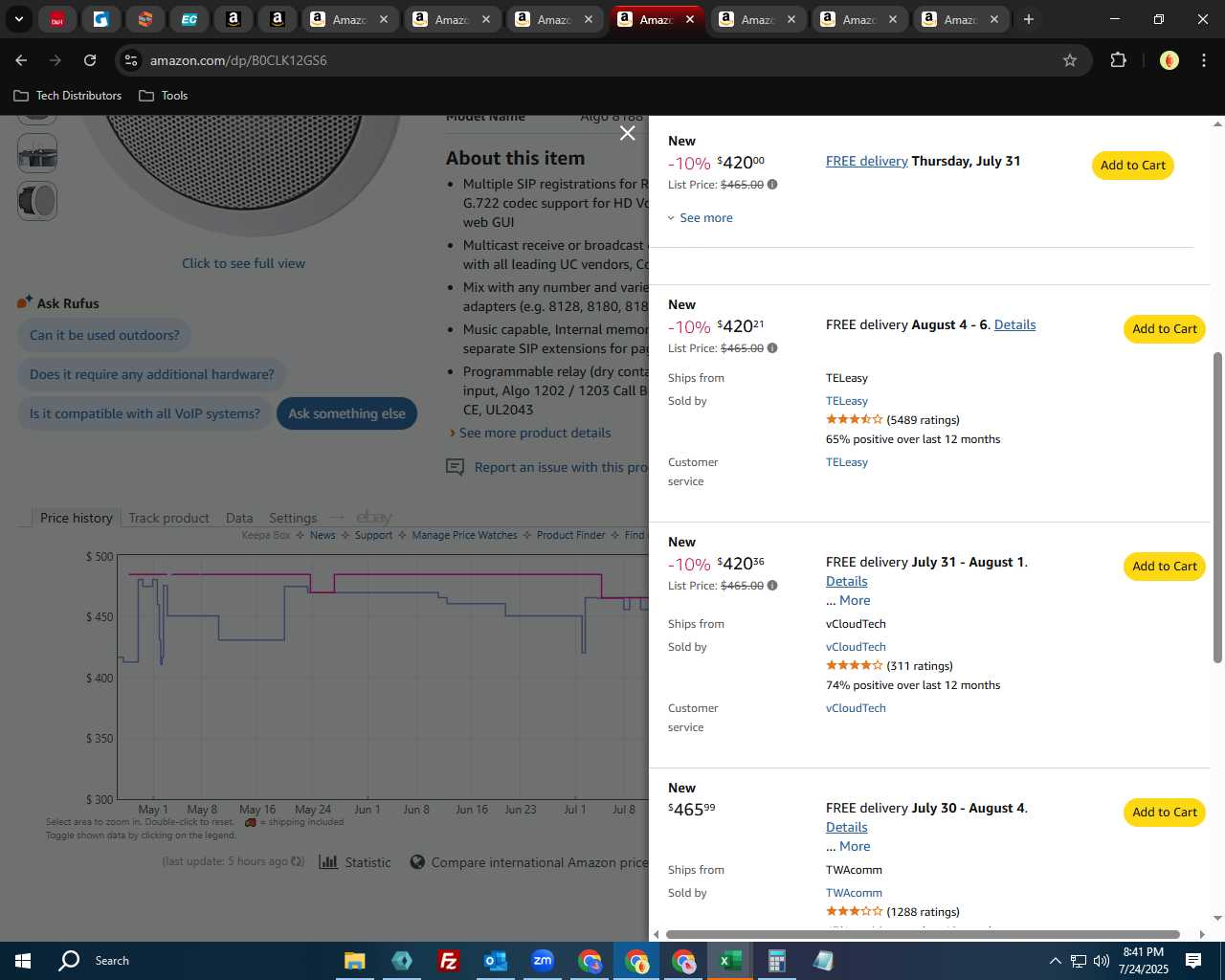Click the report issue speech-bubble icon
The image size is (1225, 980).
(456, 467)
